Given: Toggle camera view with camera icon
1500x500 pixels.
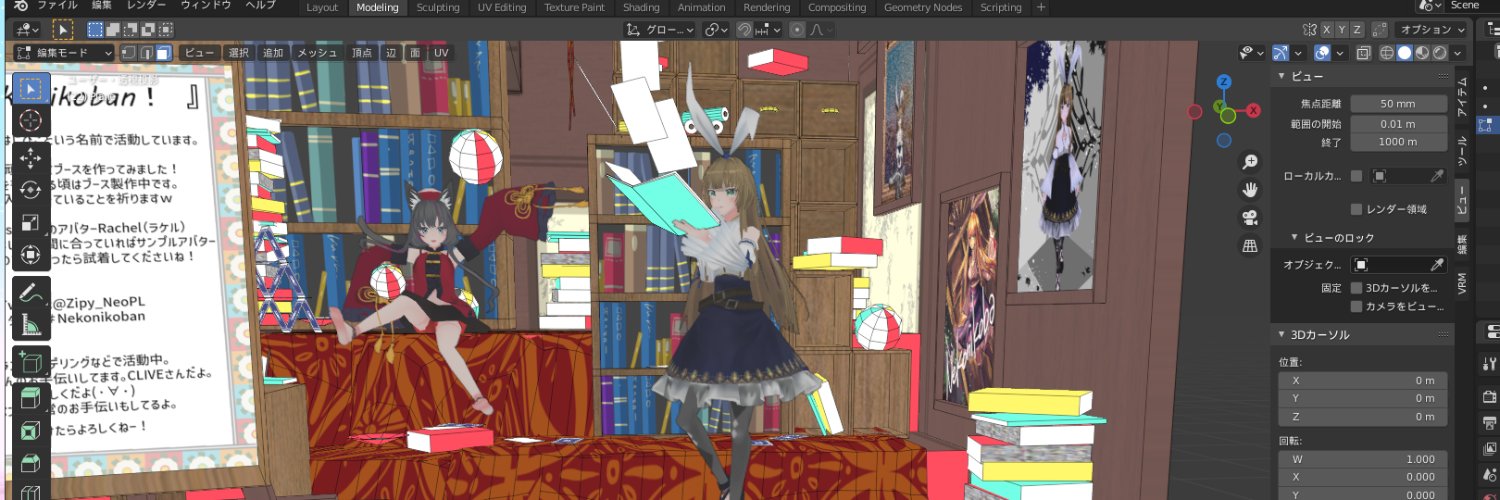Looking at the screenshot, I should [x=1250, y=217].
